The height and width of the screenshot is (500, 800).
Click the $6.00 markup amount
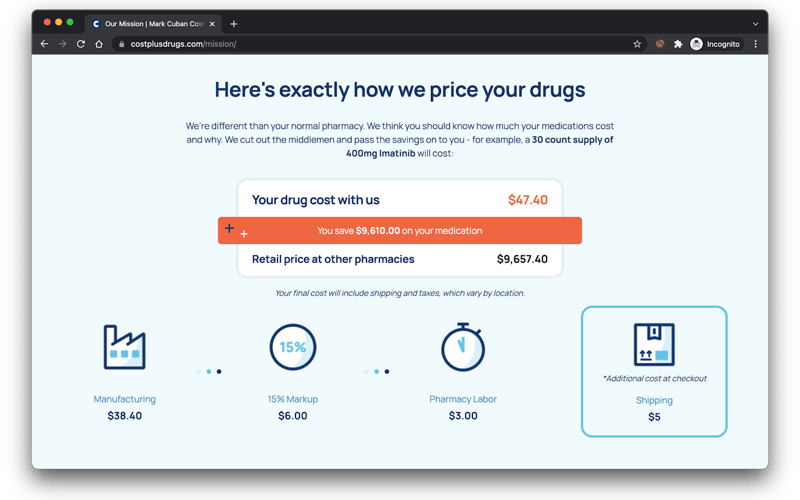coord(293,416)
